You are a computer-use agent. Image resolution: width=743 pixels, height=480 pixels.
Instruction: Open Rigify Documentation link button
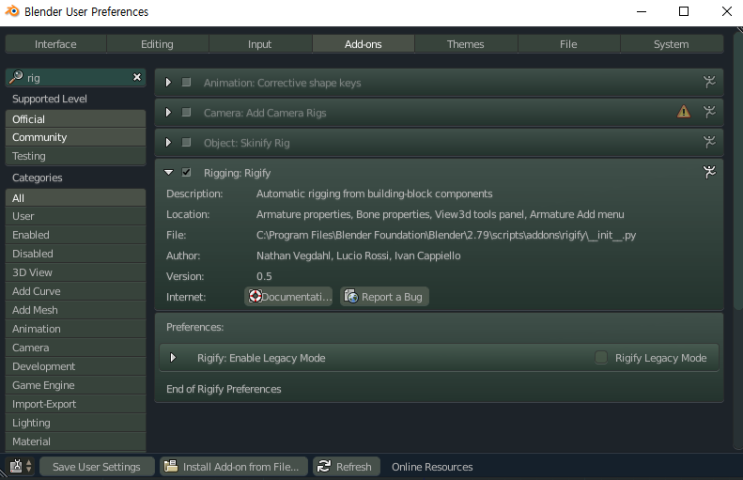[289, 297]
